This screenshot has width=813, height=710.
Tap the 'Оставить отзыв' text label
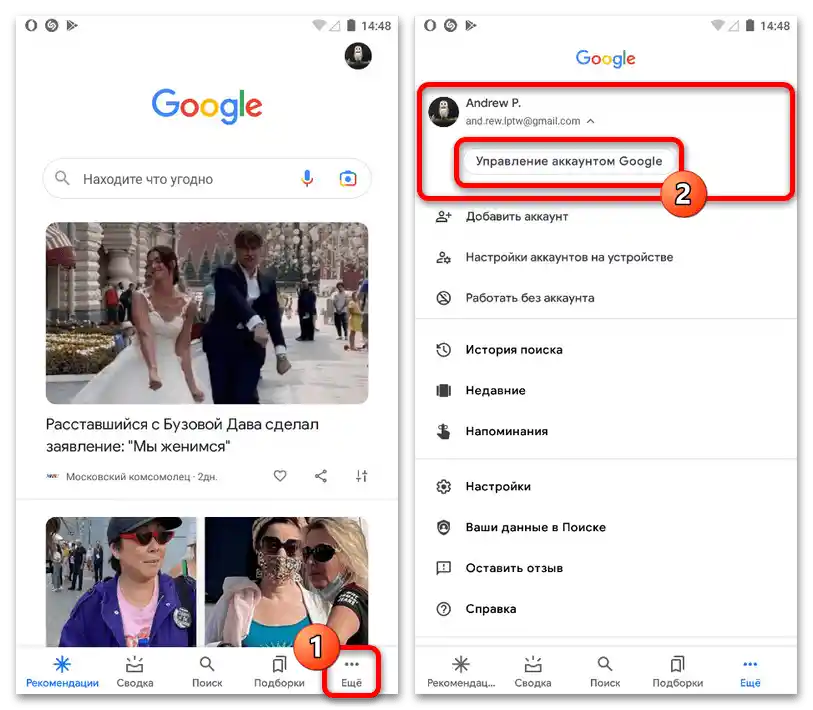514,568
